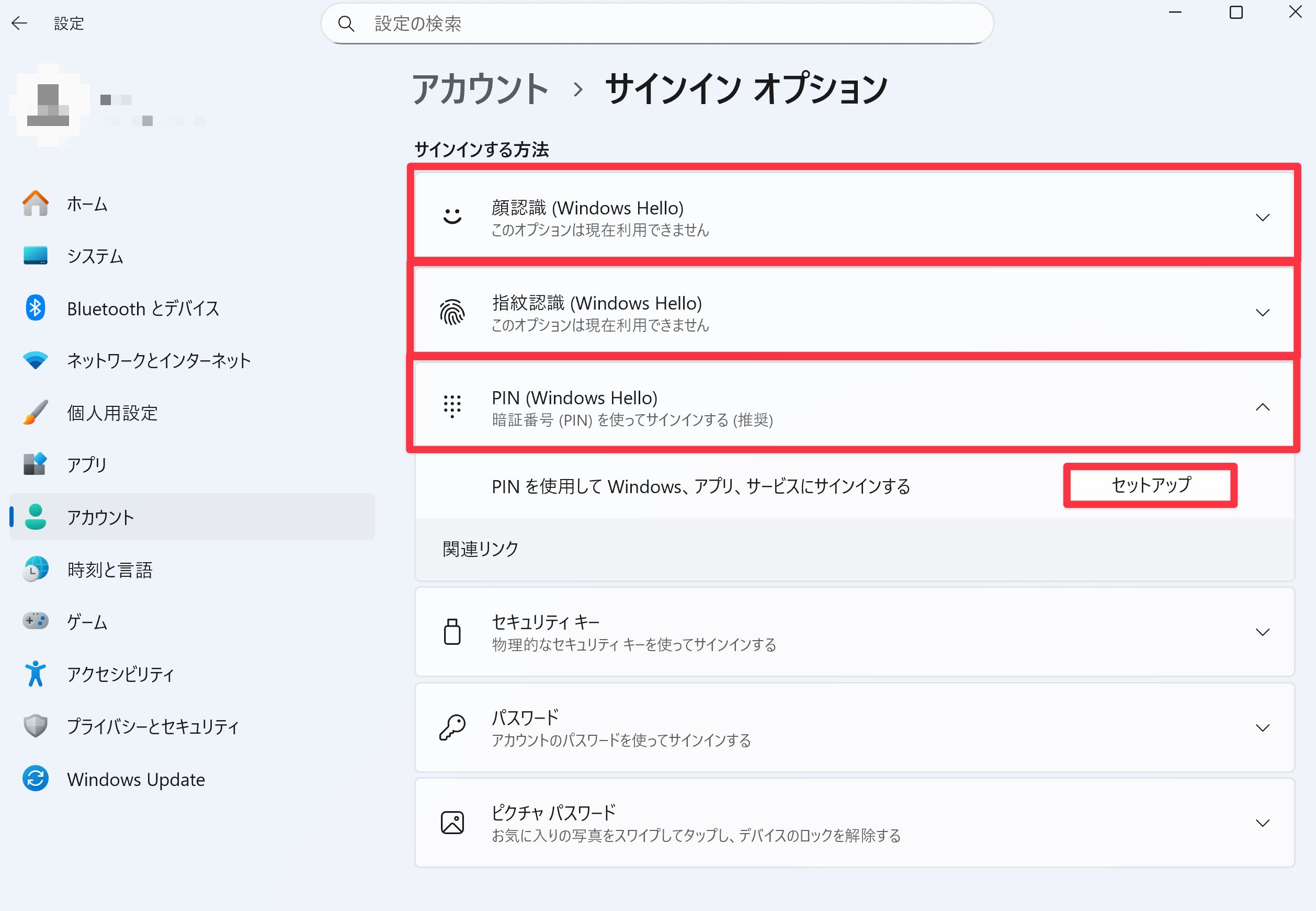Click the Wi-Fi network icon in sidebar
Screen dimensions: 1316x911
[36, 361]
